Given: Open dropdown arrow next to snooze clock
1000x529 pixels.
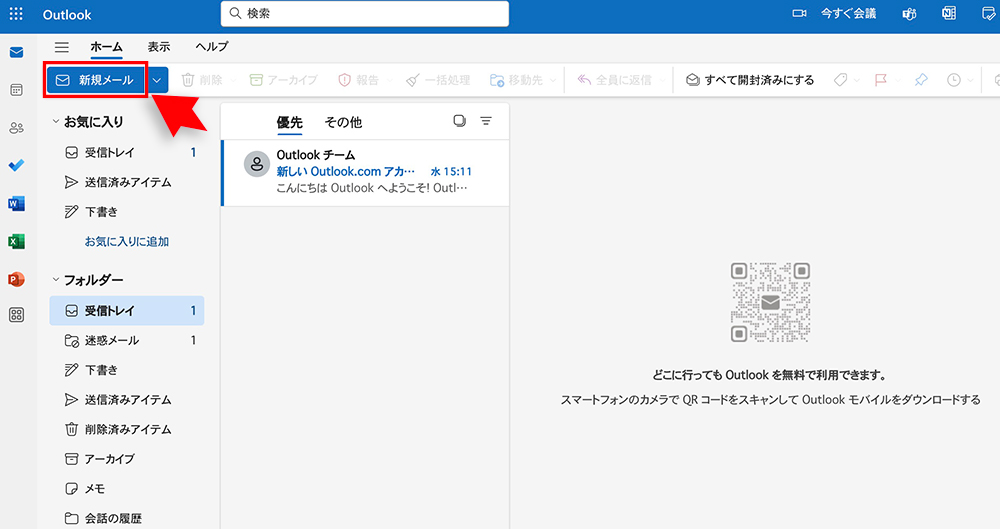Looking at the screenshot, I should pos(970,80).
